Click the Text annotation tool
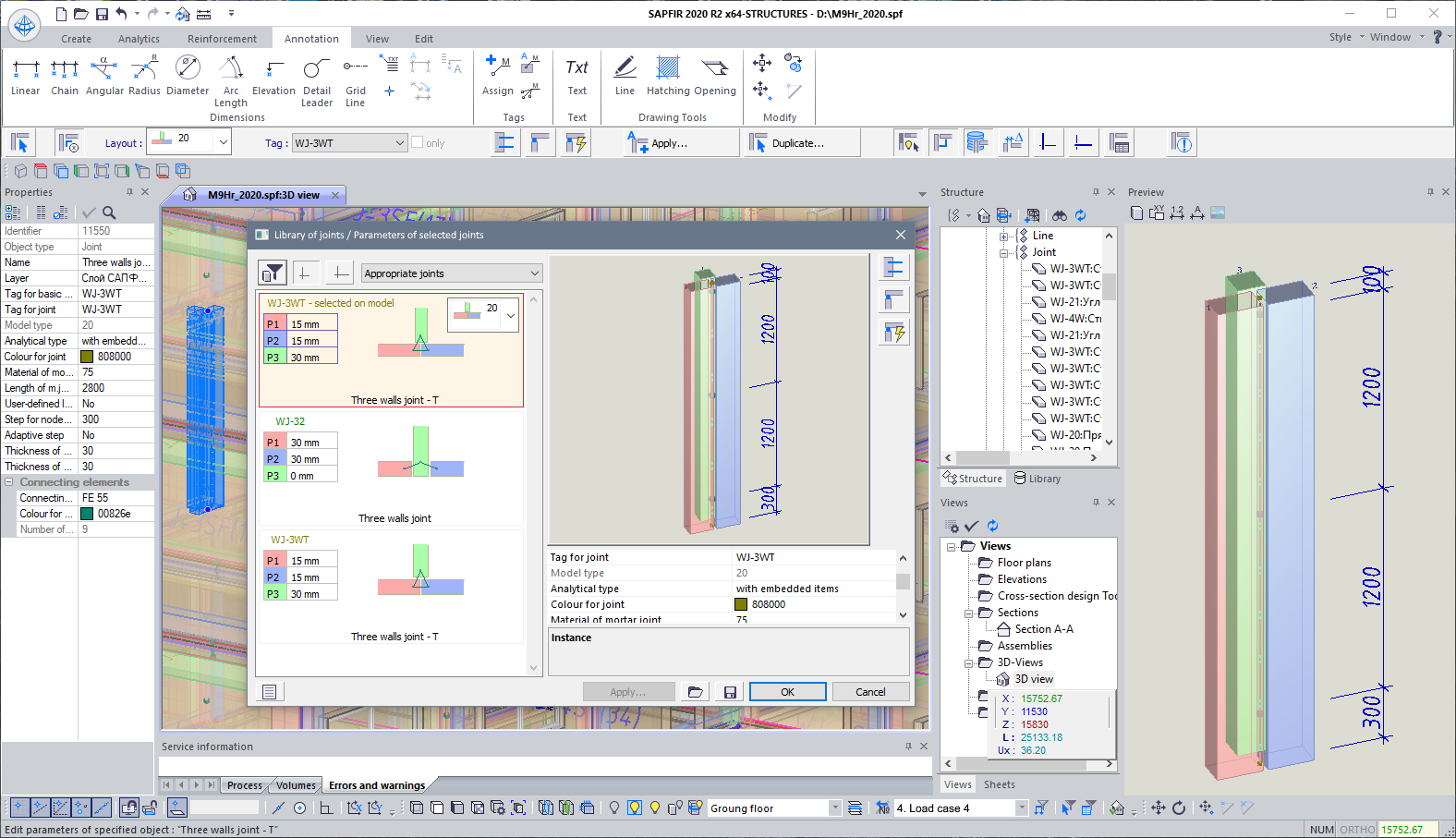 pos(576,76)
